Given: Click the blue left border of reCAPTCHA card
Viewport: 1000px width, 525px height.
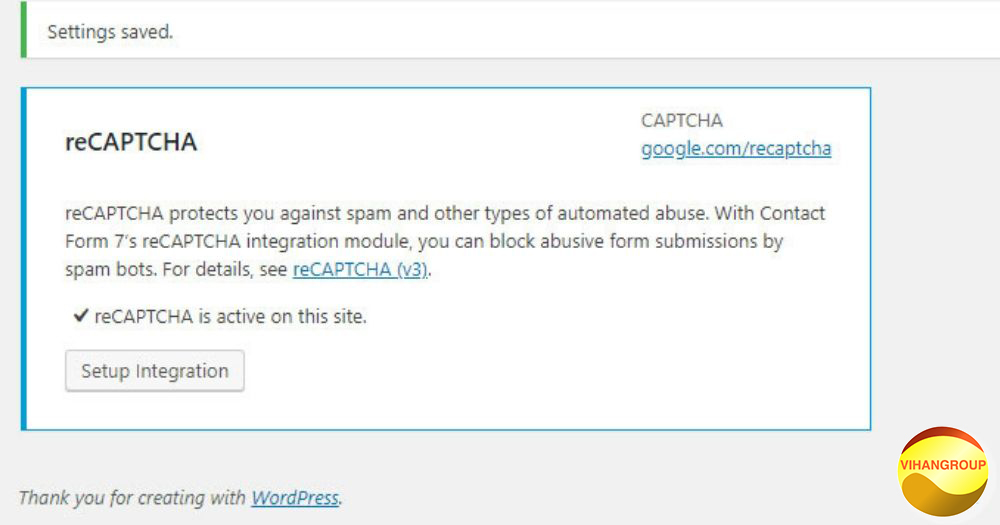Looking at the screenshot, I should click(24, 259).
